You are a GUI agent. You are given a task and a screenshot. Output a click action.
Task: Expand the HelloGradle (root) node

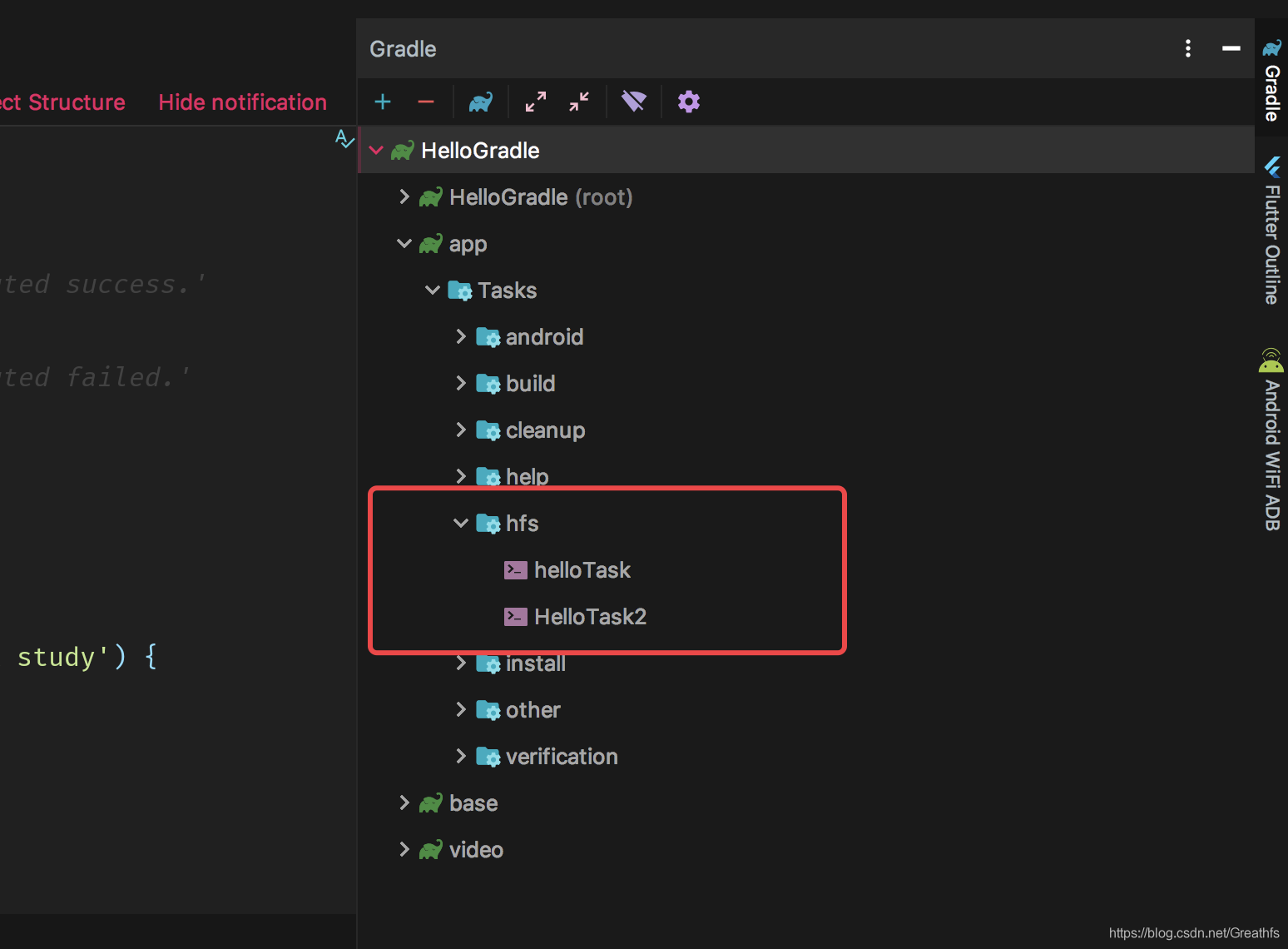[x=404, y=196]
